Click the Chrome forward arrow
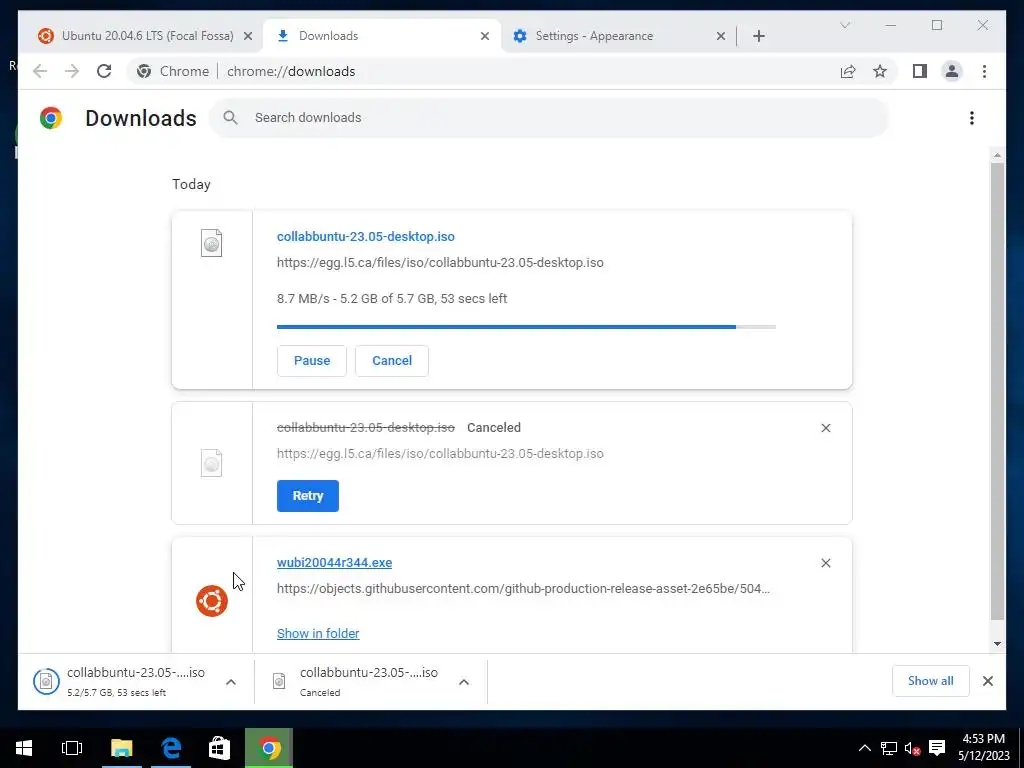1024x768 pixels. (x=72, y=71)
